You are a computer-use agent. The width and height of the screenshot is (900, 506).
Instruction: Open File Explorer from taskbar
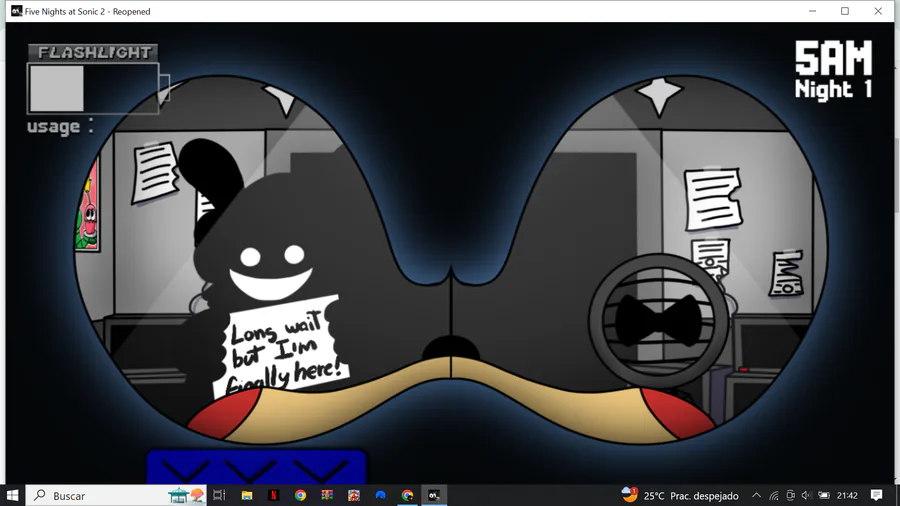247,495
